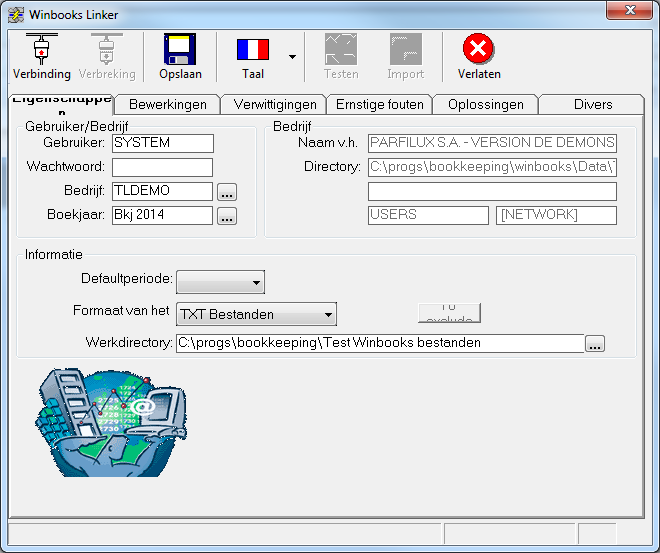
Task: Click the Gebruiker field containing SYSTEM
Action: 163,143
